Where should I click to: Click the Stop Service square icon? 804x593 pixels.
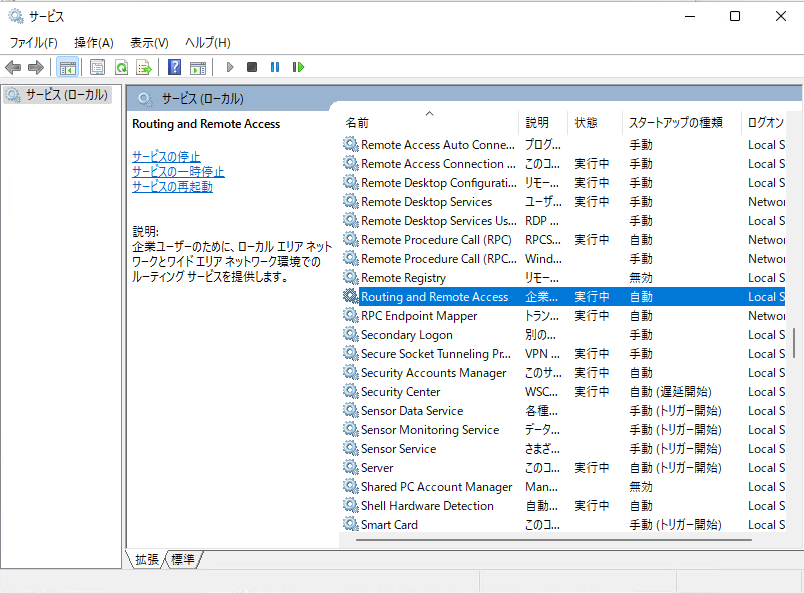coord(252,67)
